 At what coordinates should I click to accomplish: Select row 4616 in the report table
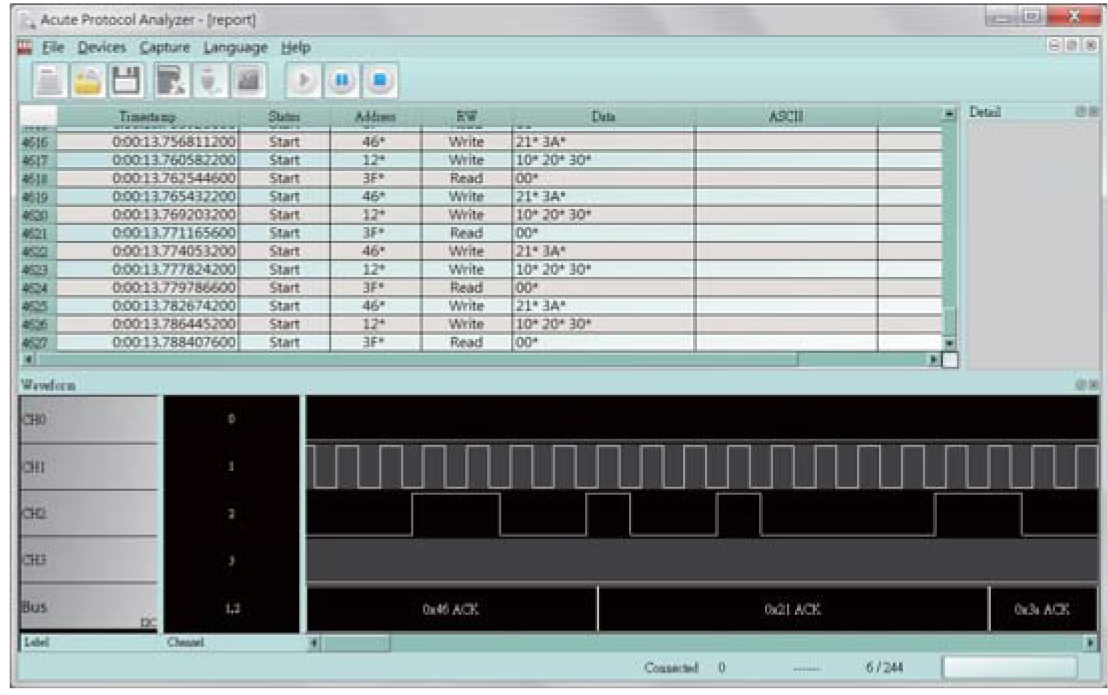coord(481,142)
